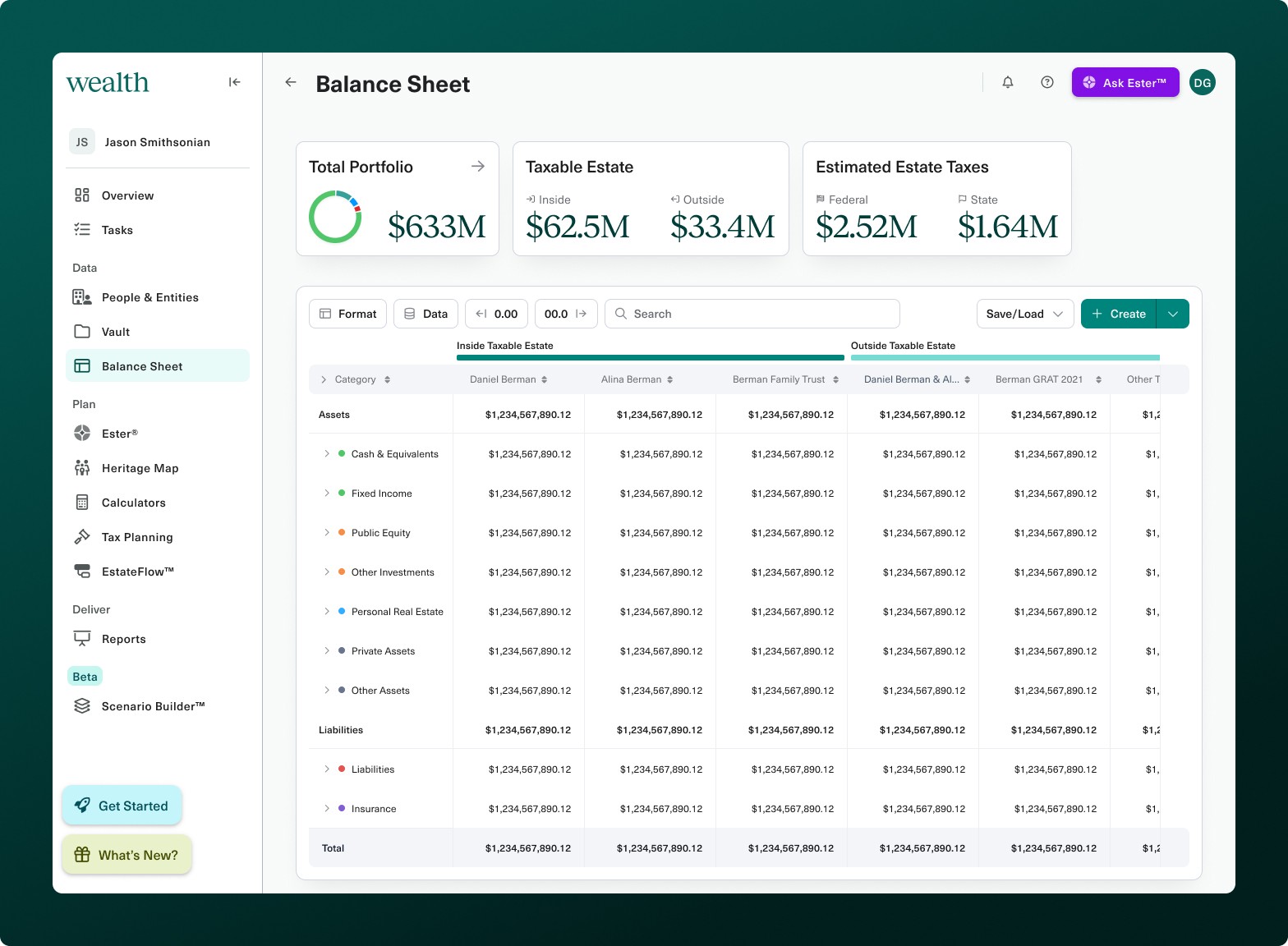Sort by the Berman Family Trust column
The height and width of the screenshot is (946, 1288).
coord(835,379)
